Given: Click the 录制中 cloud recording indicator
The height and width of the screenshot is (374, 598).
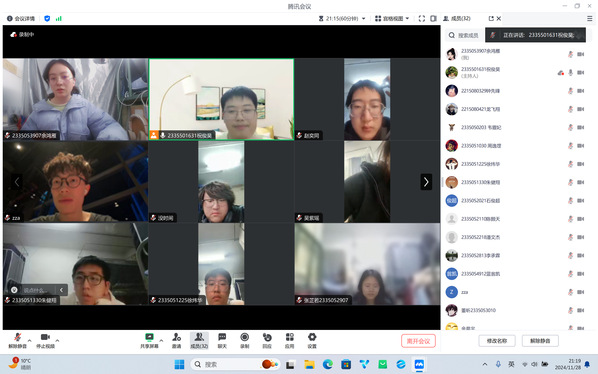Looking at the screenshot, I should (22, 34).
